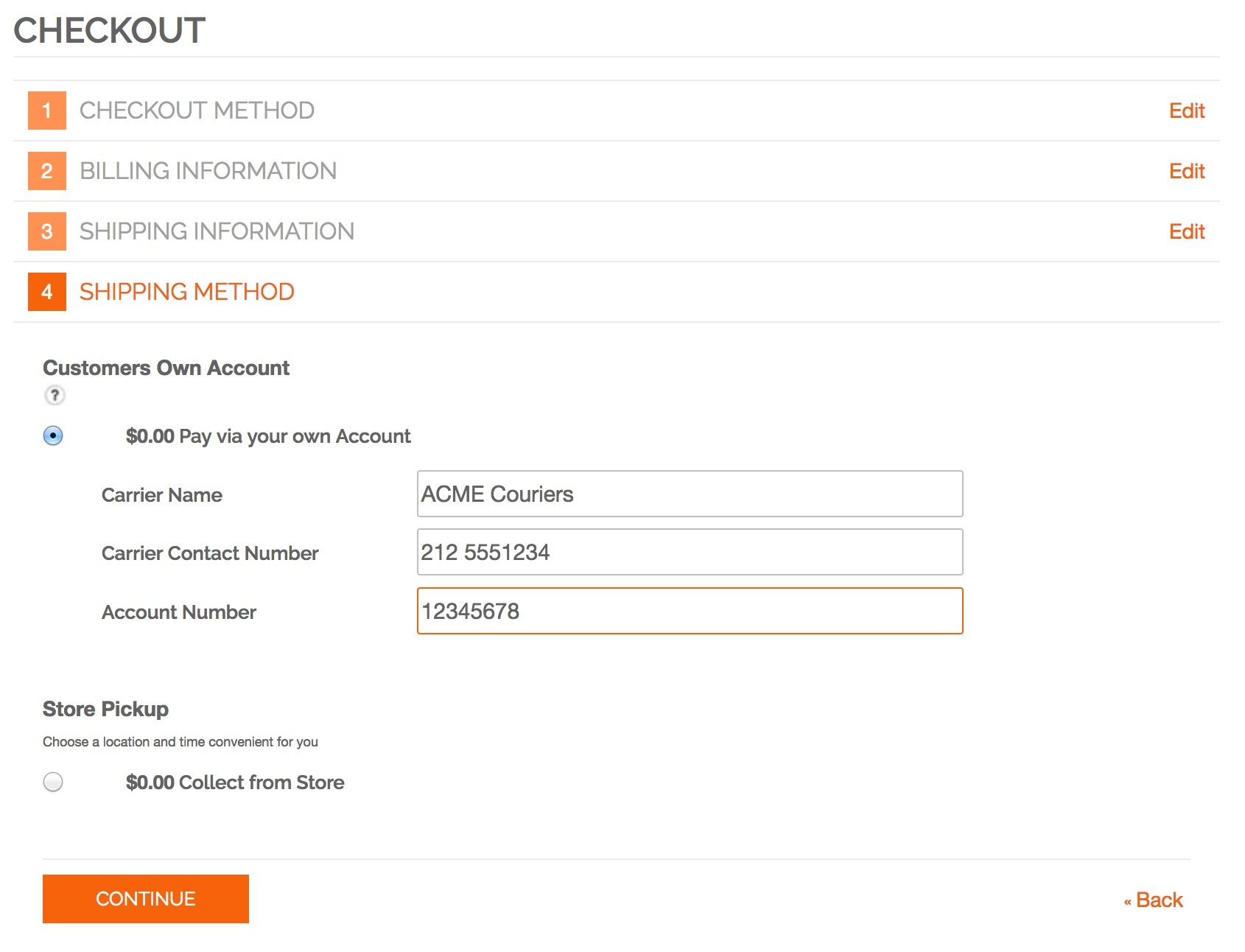This screenshot has width=1245, height=952.
Task: Focus the Account Number text field
Action: click(690, 611)
